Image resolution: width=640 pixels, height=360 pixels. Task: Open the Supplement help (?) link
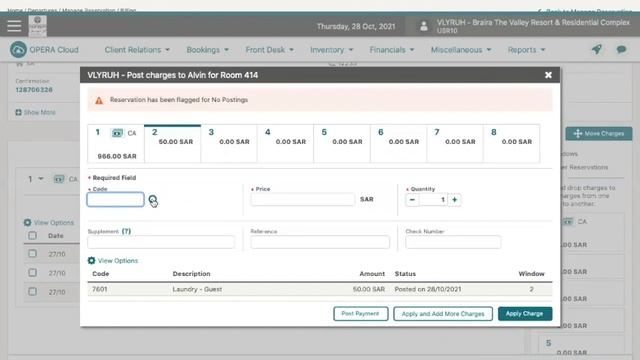[126, 231]
